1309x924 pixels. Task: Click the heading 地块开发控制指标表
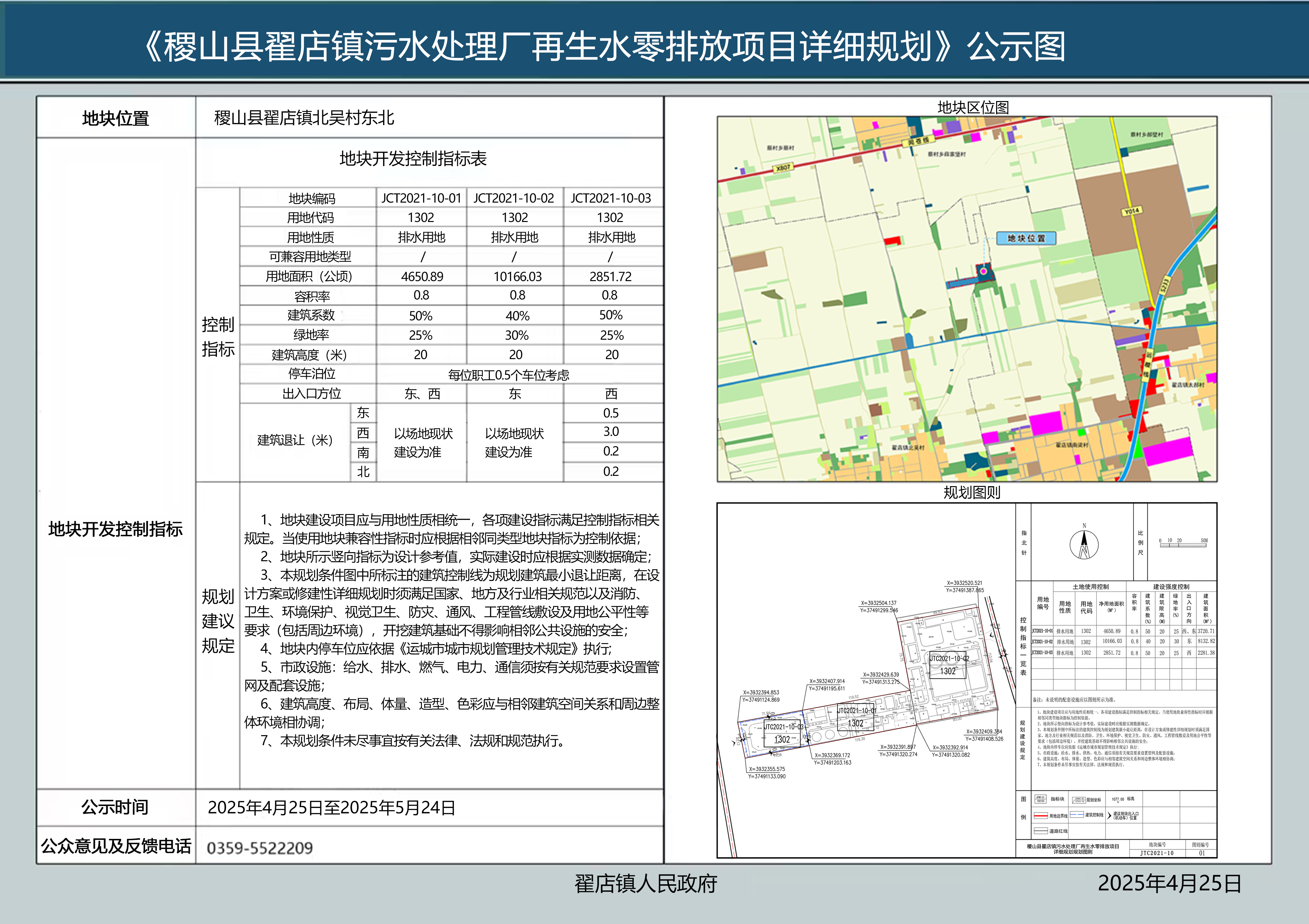[413, 158]
